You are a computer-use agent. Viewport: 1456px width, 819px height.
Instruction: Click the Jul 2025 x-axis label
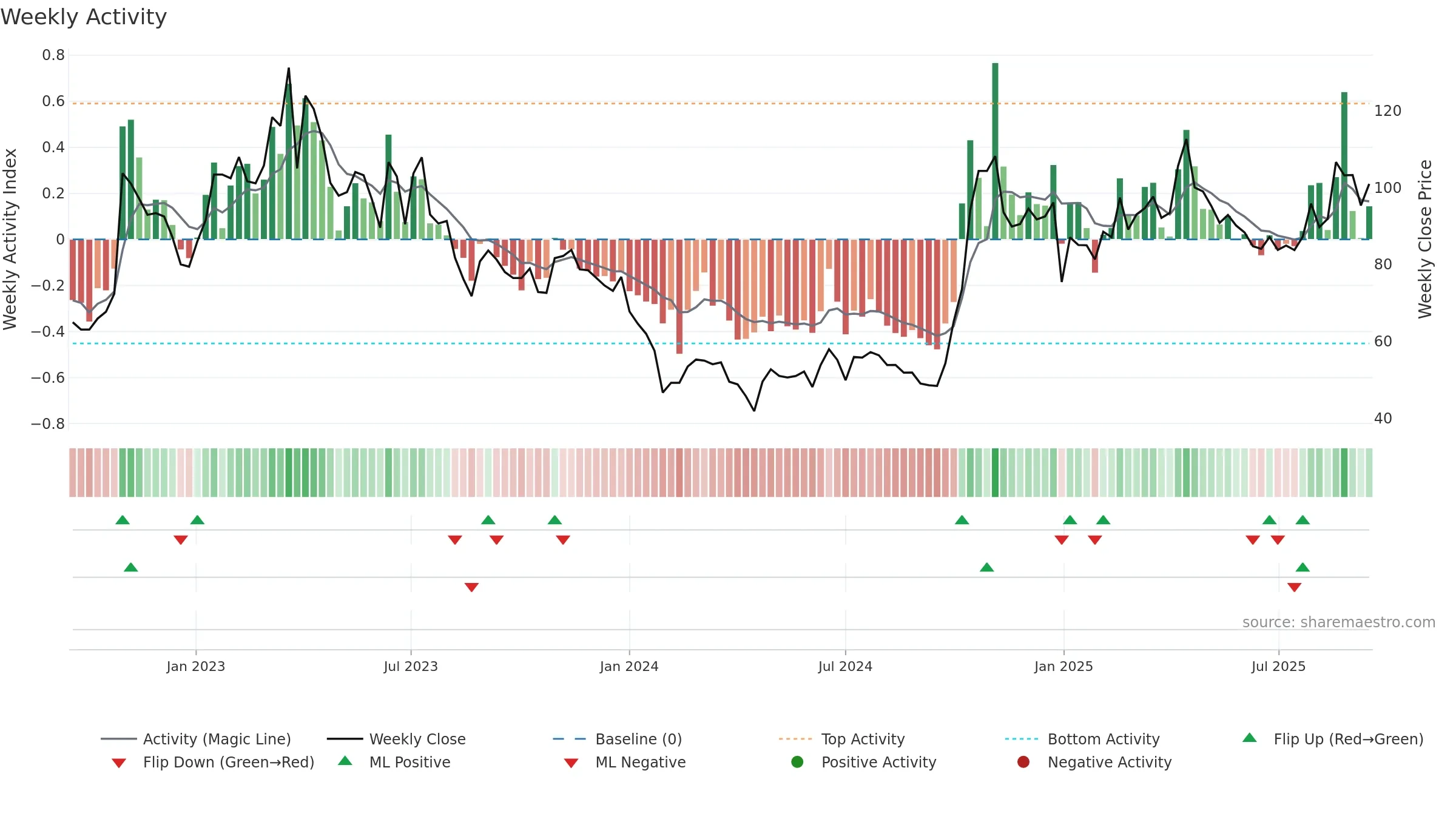pos(1278,666)
